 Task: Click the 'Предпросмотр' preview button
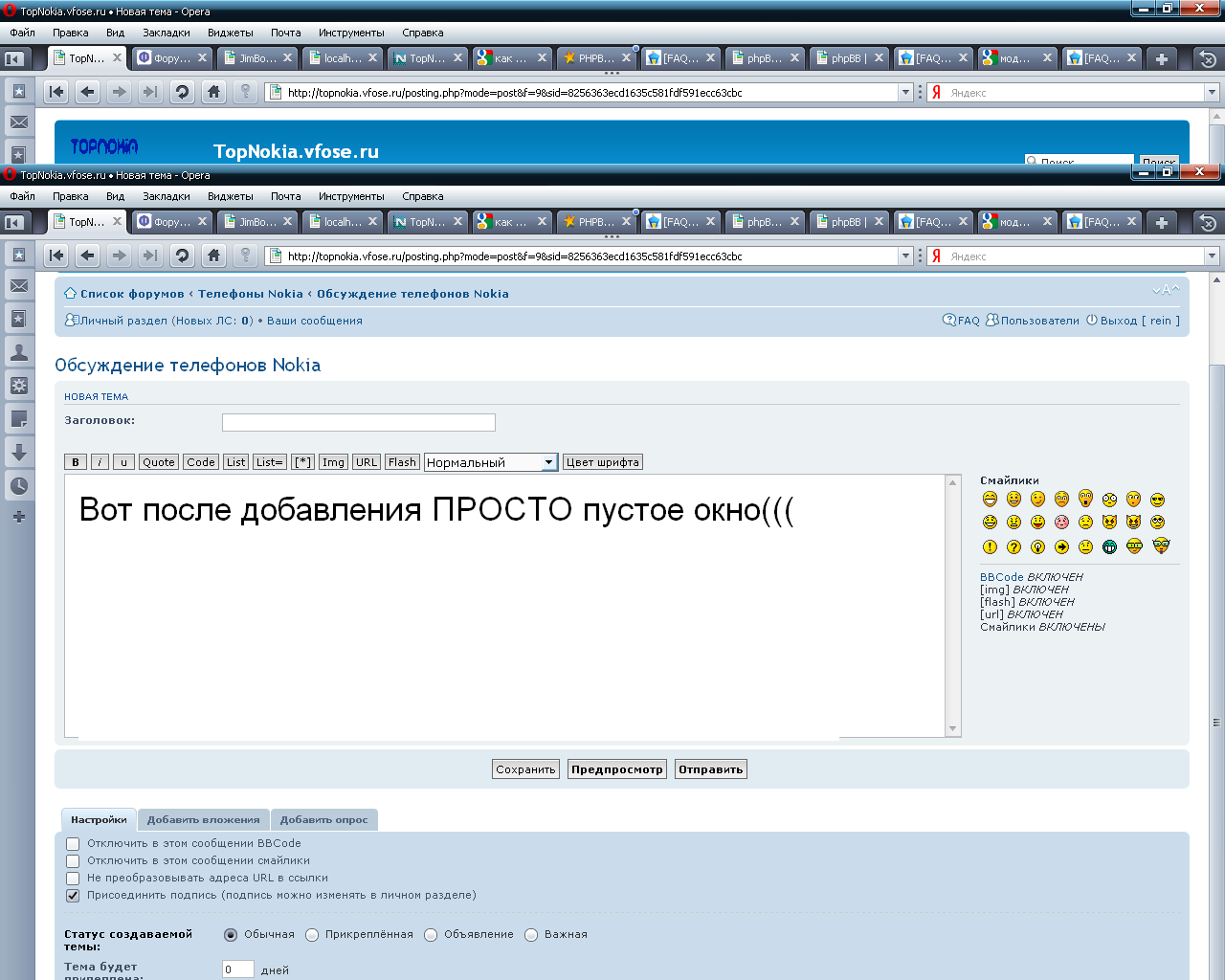pos(616,769)
